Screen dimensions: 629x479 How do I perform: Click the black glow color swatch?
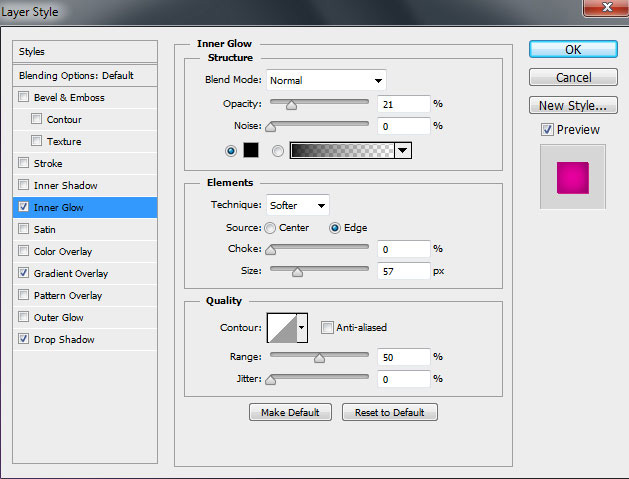[251, 151]
